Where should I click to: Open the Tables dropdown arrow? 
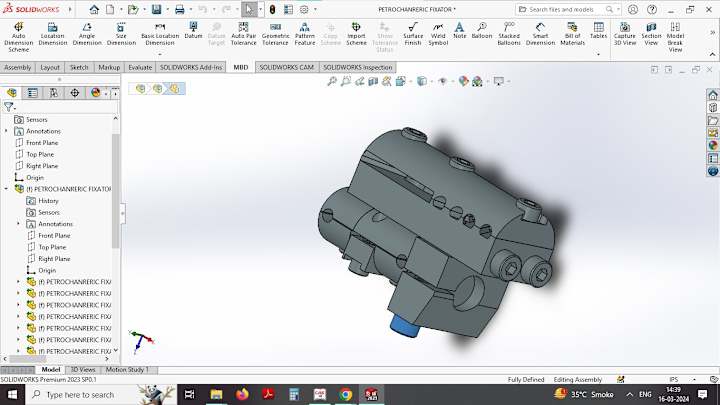tap(598, 54)
